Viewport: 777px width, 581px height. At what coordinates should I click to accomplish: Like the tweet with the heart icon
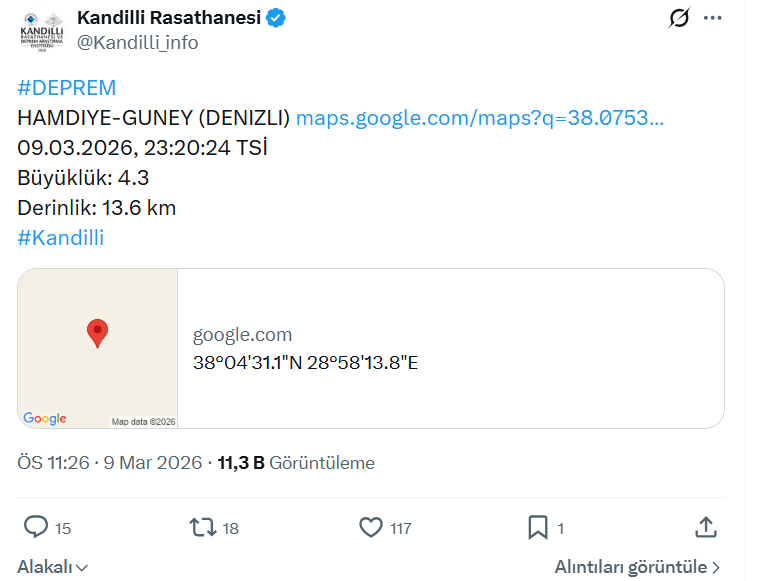[x=371, y=527]
